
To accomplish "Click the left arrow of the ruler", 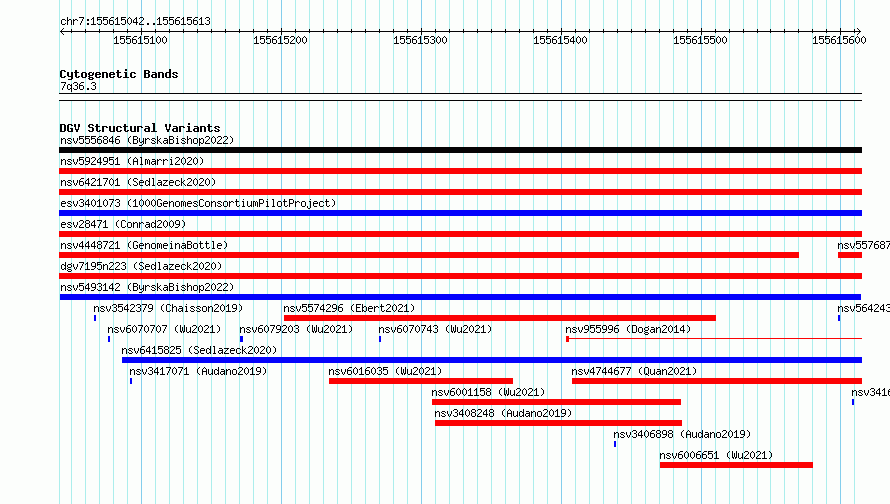I will [x=62, y=32].
